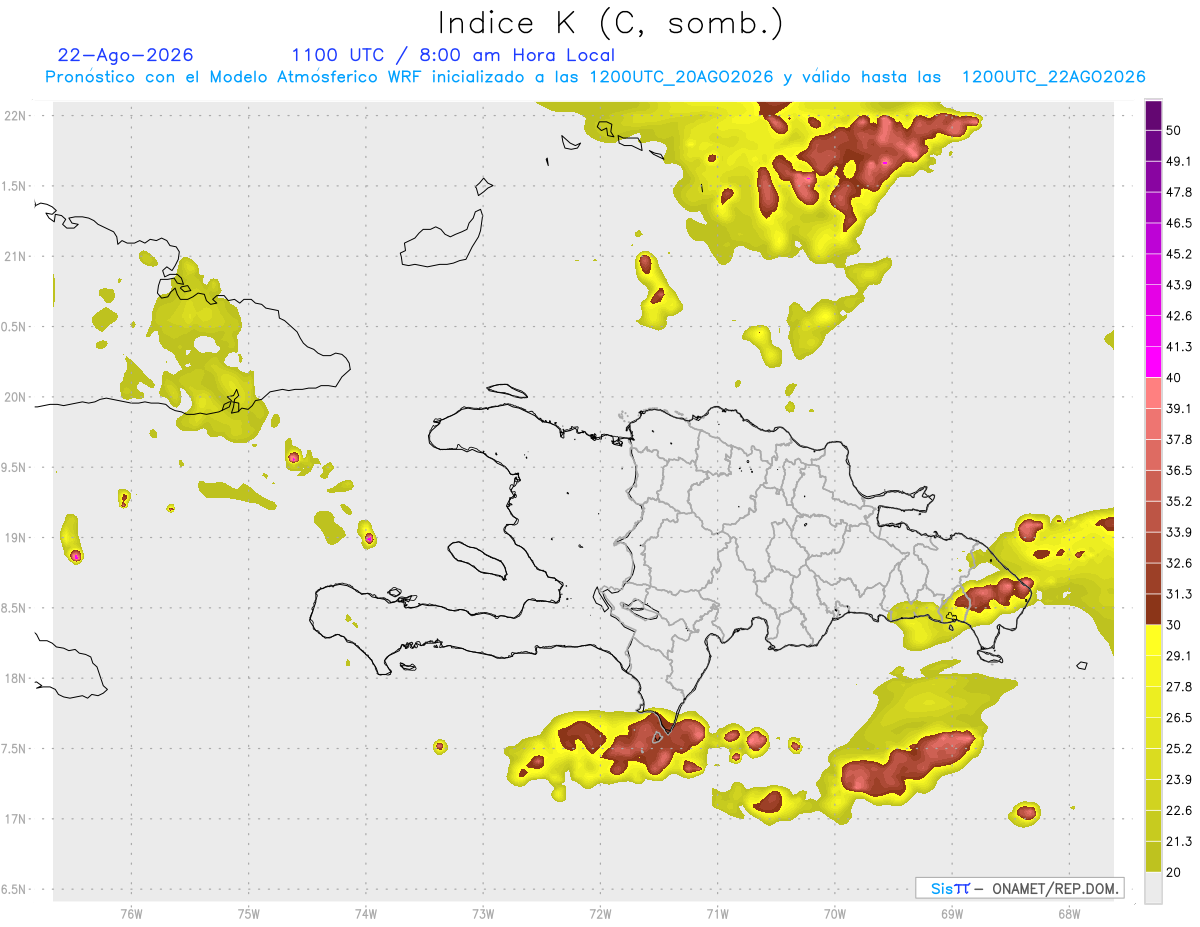Click the '71W' longitude label
The image size is (1200, 927).
tap(717, 915)
